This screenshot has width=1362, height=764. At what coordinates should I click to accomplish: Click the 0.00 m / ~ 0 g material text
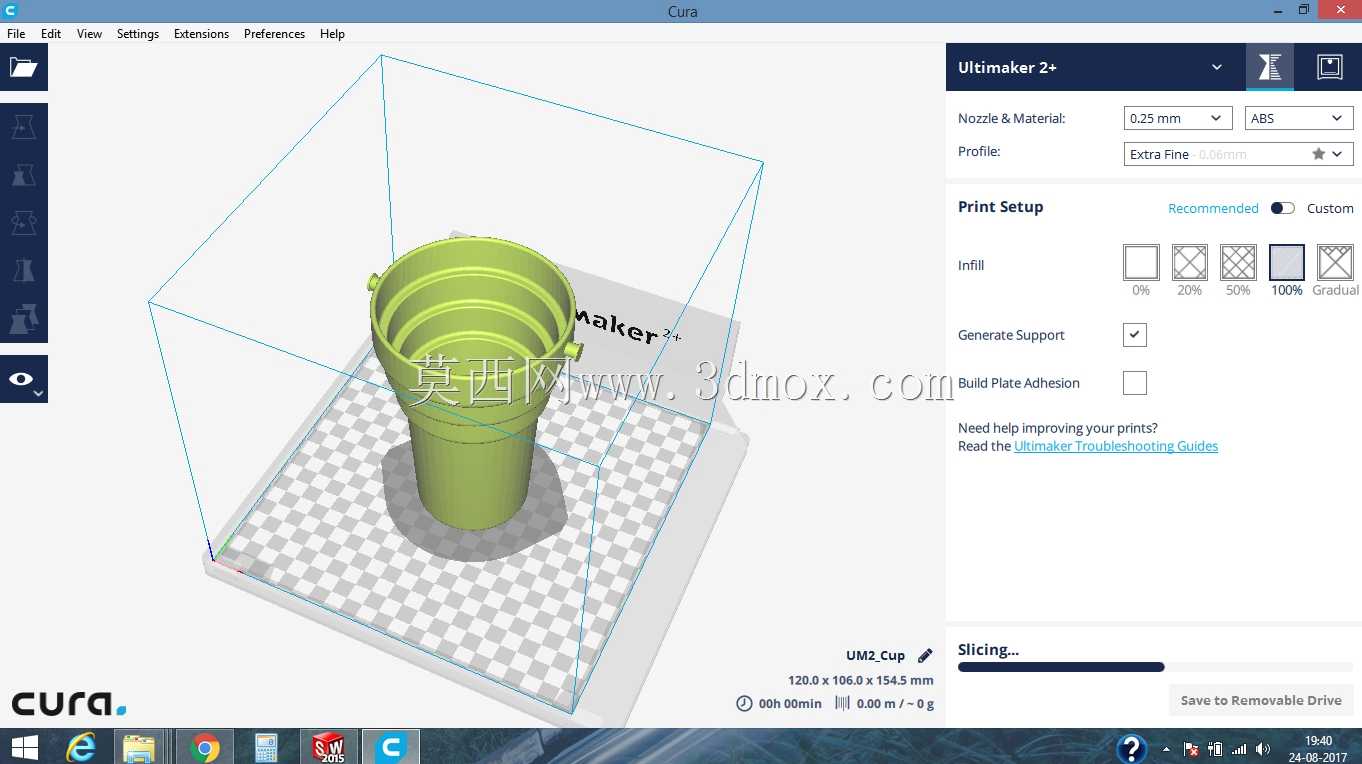(895, 703)
